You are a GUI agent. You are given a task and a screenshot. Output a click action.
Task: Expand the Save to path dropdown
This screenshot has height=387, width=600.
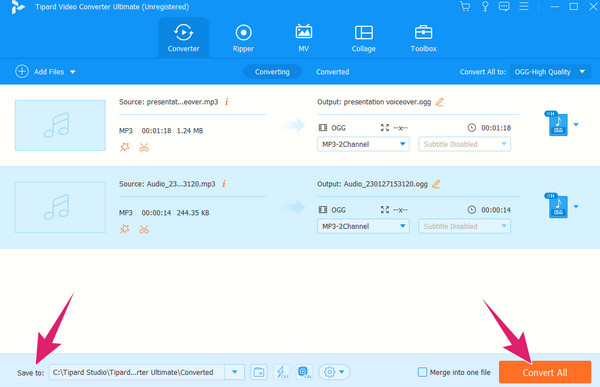point(235,372)
